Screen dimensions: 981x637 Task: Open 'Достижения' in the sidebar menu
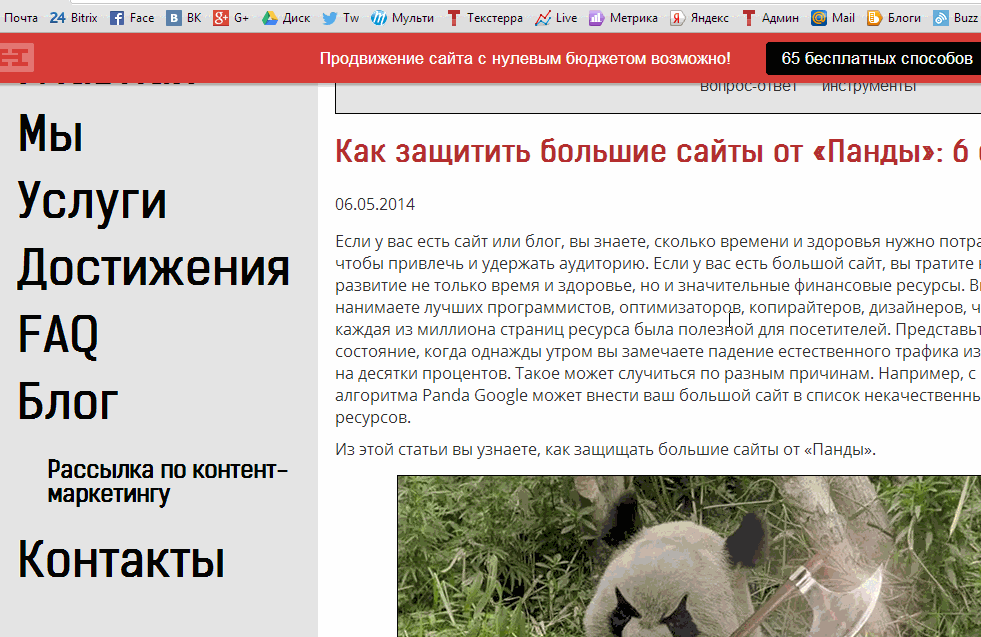point(154,267)
